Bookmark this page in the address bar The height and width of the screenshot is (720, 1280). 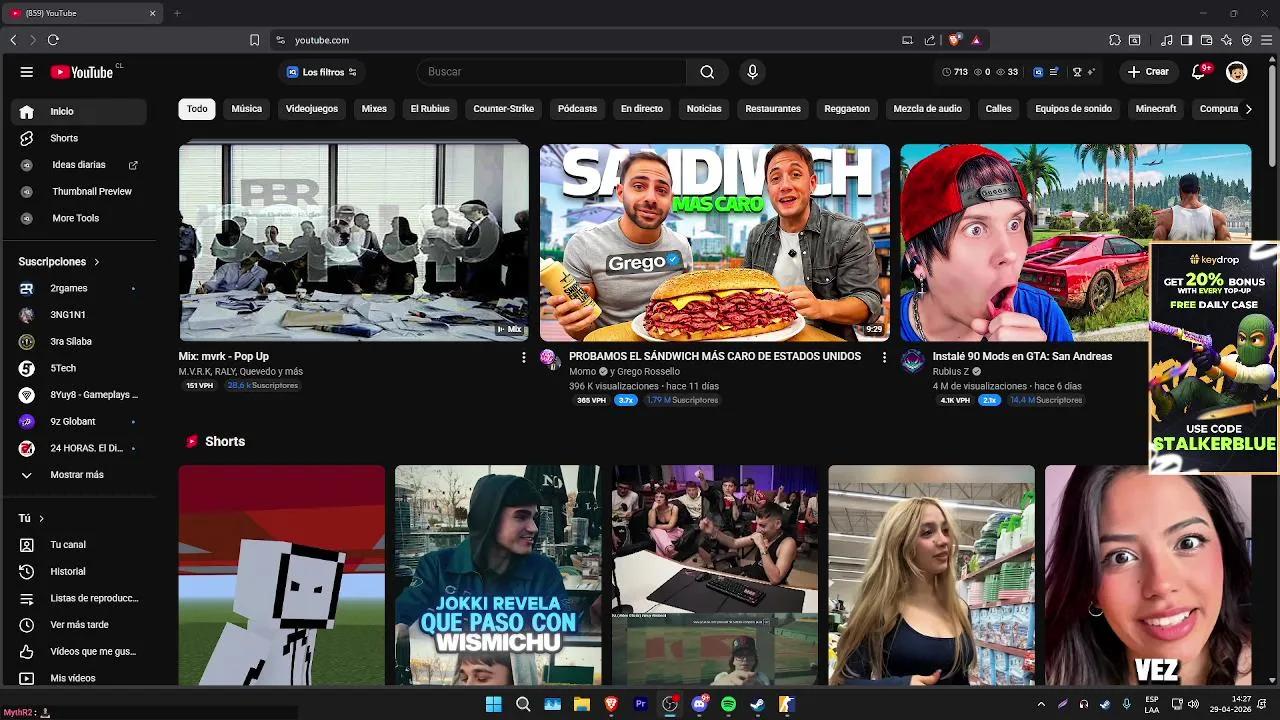pyautogui.click(x=254, y=40)
